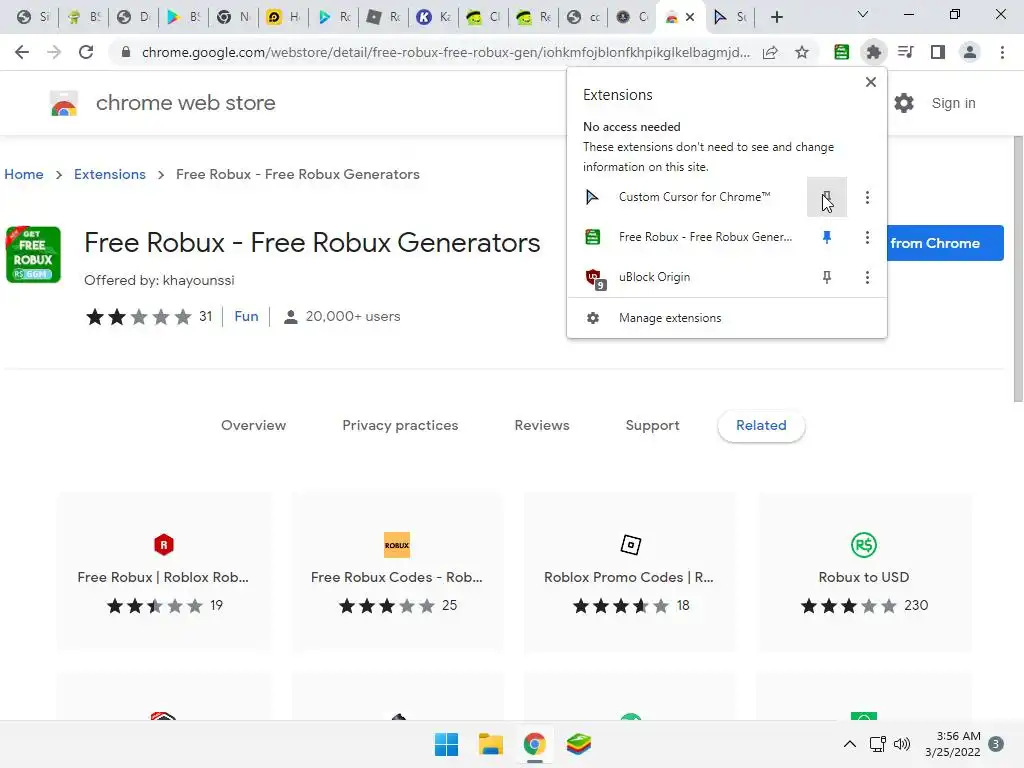Open Chrome profile avatar
The image size is (1024, 768).
pyautogui.click(x=970, y=52)
